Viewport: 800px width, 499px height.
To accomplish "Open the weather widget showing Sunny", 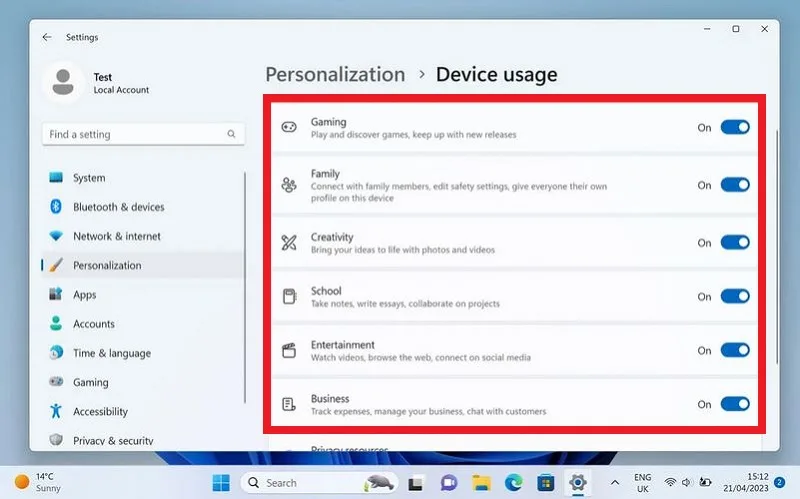I will (x=38, y=482).
